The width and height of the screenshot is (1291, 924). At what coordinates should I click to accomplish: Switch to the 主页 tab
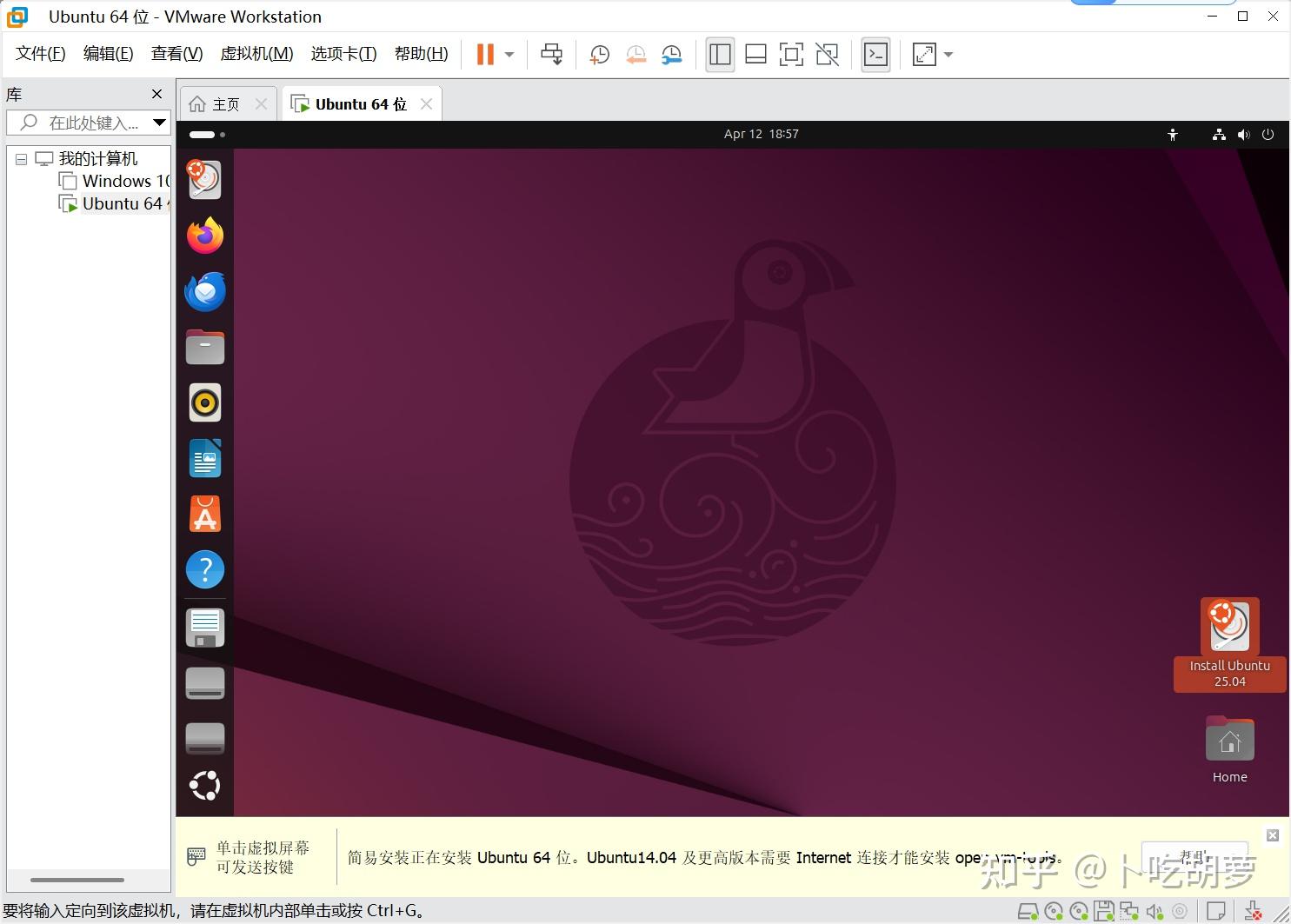224,103
